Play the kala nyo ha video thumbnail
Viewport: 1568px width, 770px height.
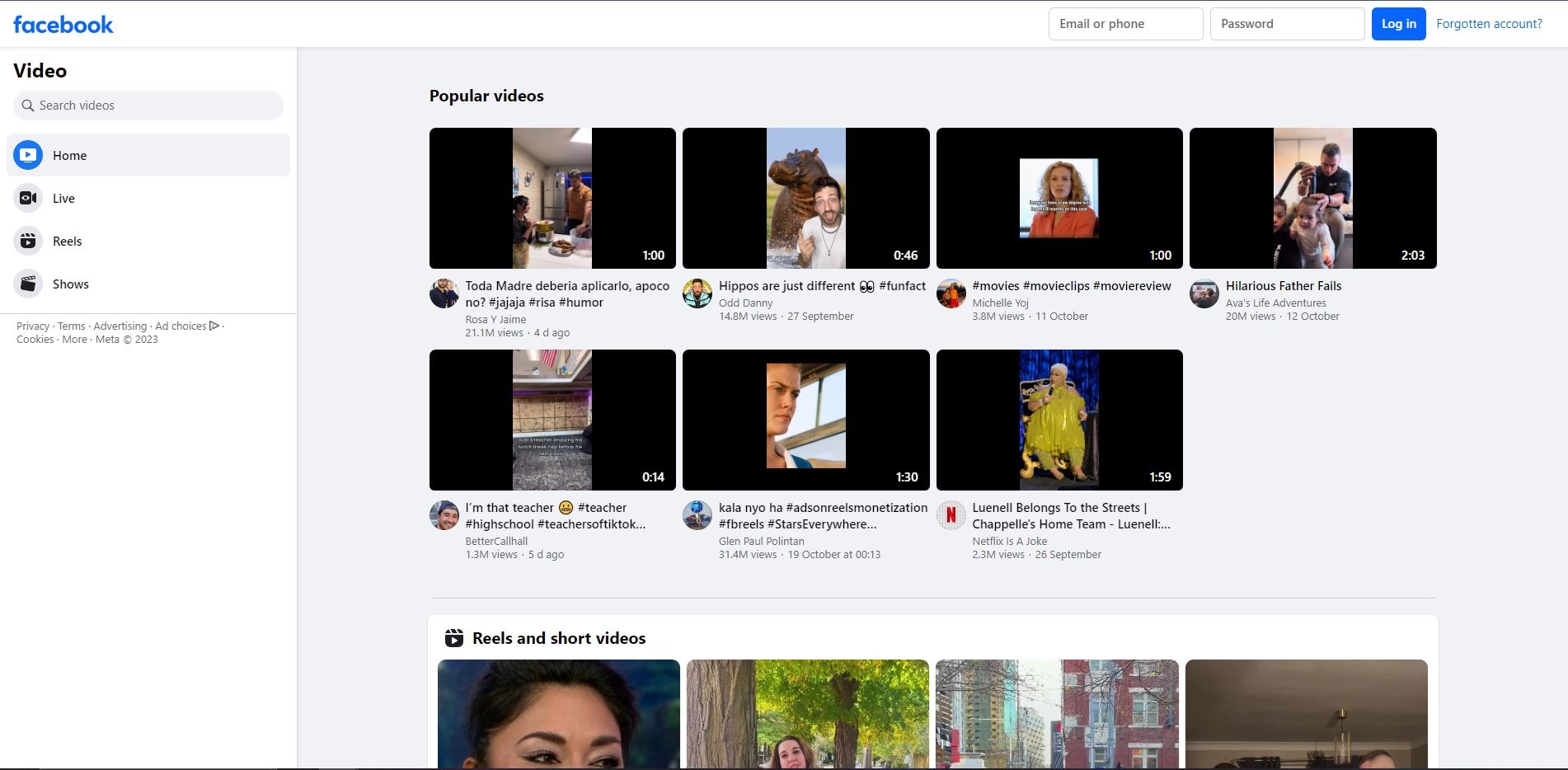pyautogui.click(x=806, y=420)
